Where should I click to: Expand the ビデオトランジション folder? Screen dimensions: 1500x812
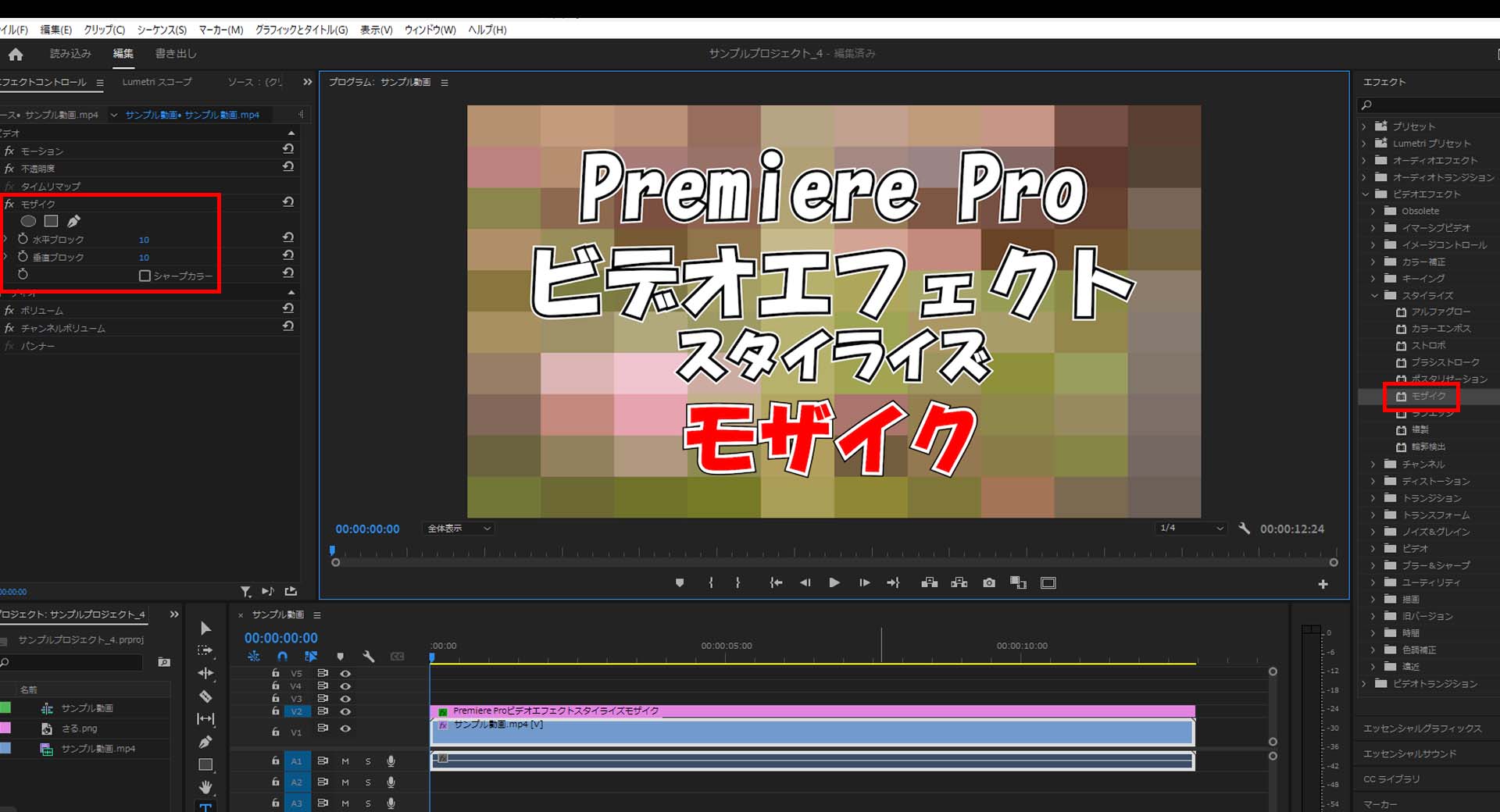(1364, 683)
